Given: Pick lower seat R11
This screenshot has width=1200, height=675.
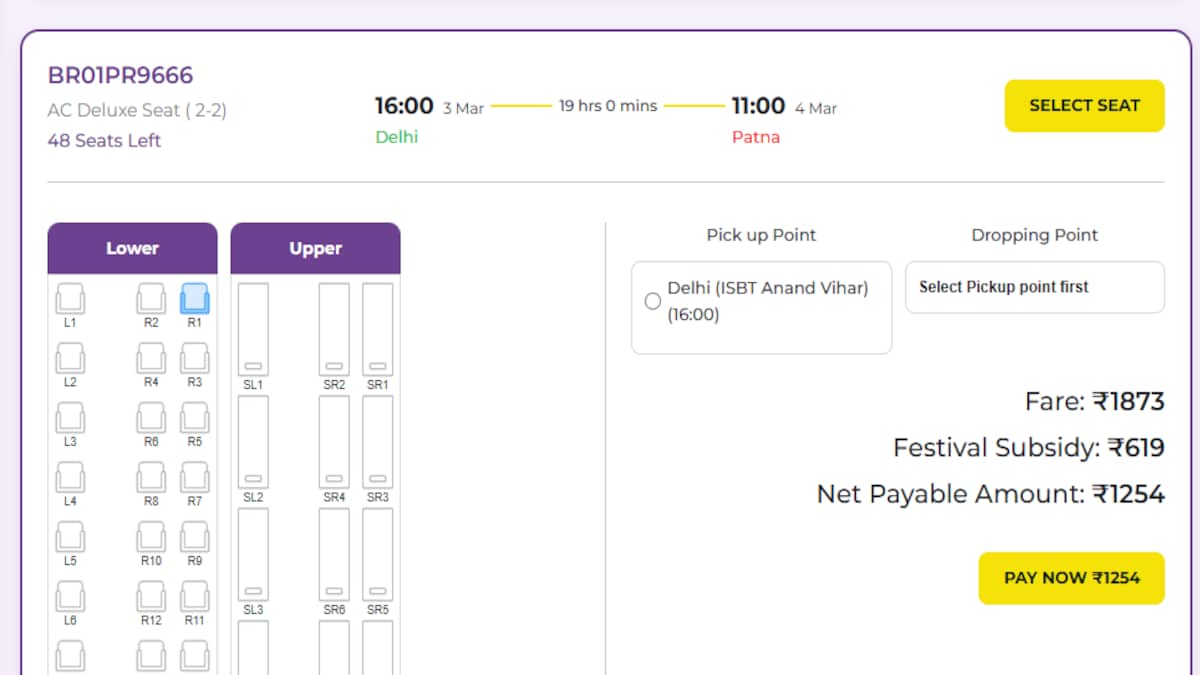Looking at the screenshot, I should click(x=195, y=596).
